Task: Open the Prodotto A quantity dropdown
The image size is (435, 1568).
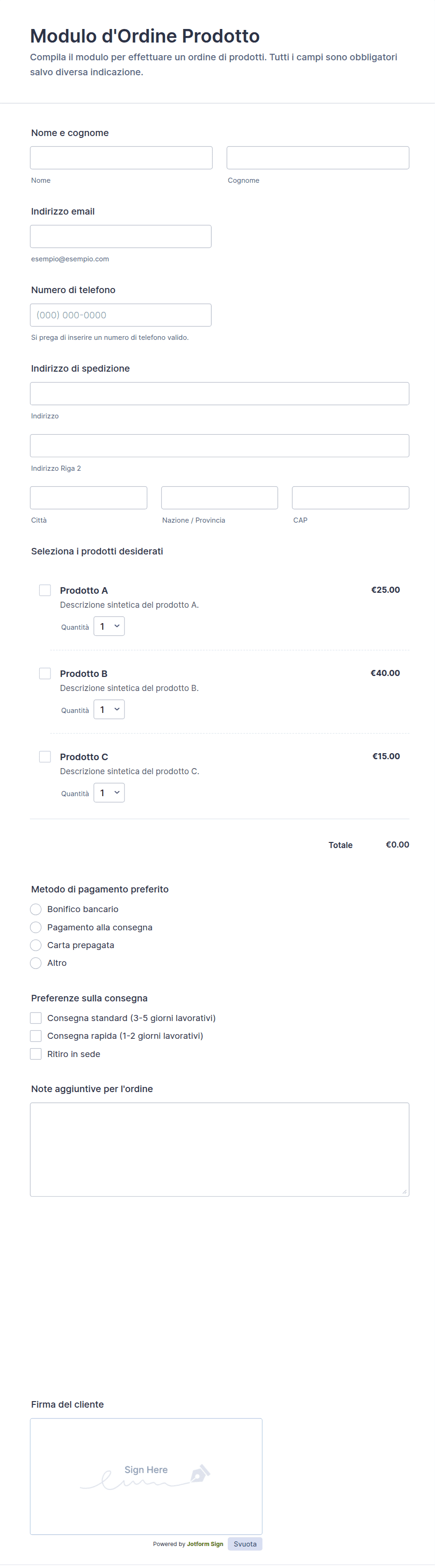Action: pyautogui.click(x=109, y=626)
